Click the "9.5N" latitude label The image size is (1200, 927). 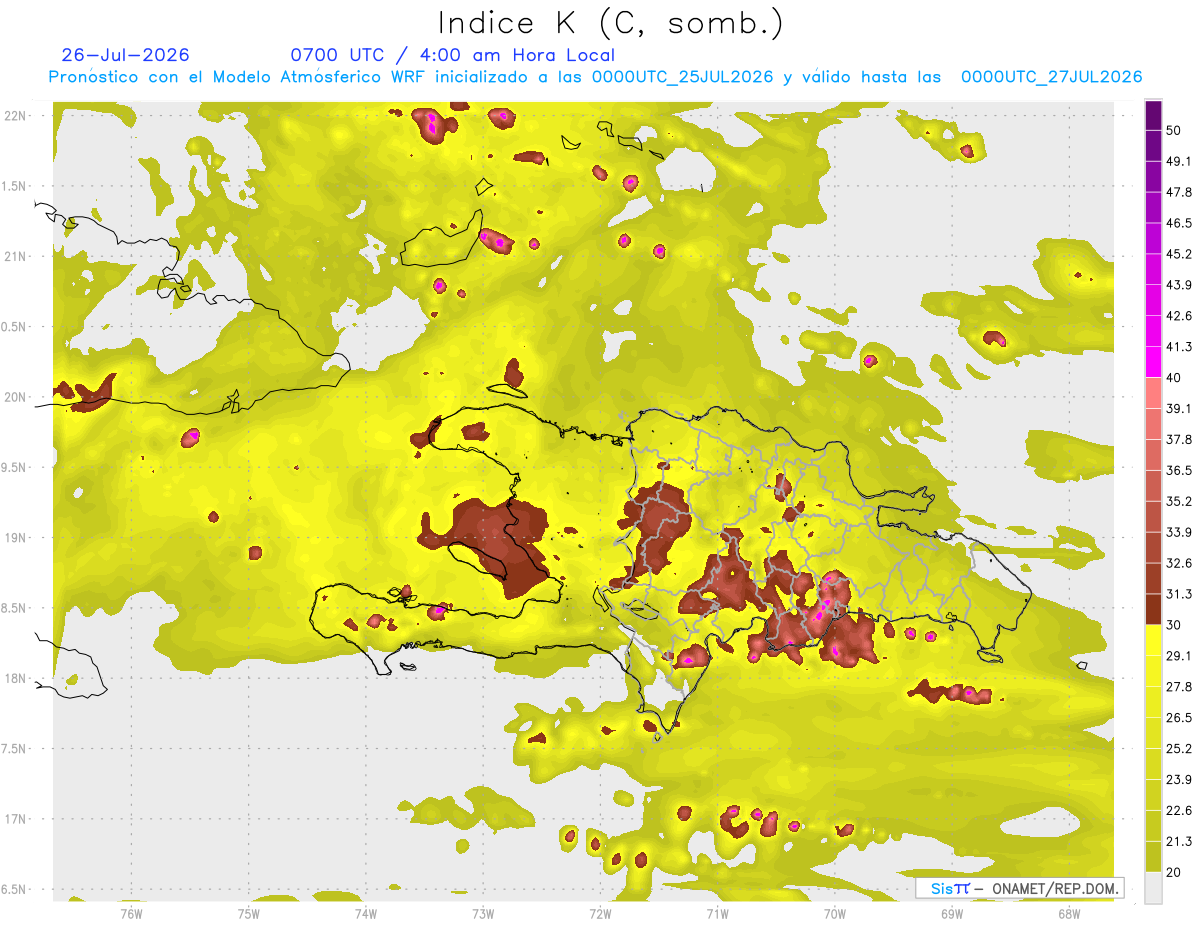pos(13,467)
